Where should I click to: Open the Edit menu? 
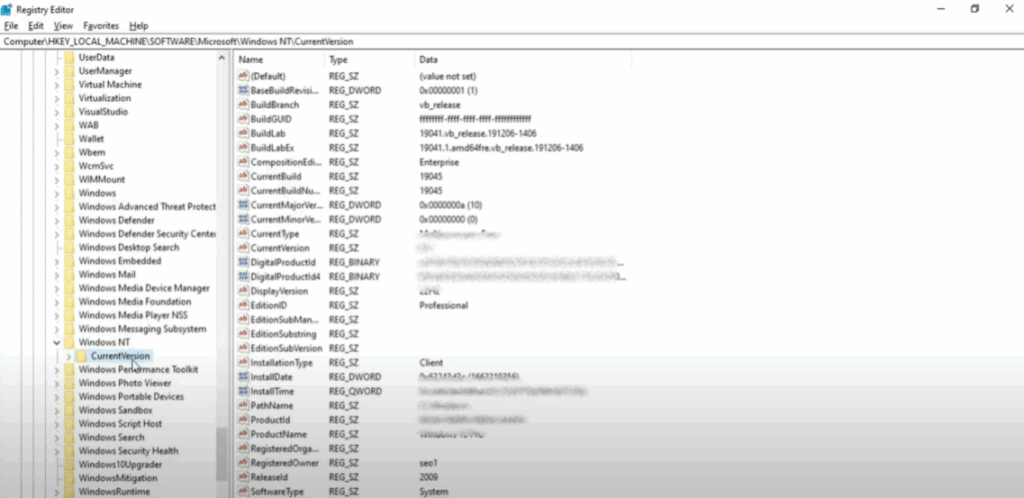click(x=35, y=26)
